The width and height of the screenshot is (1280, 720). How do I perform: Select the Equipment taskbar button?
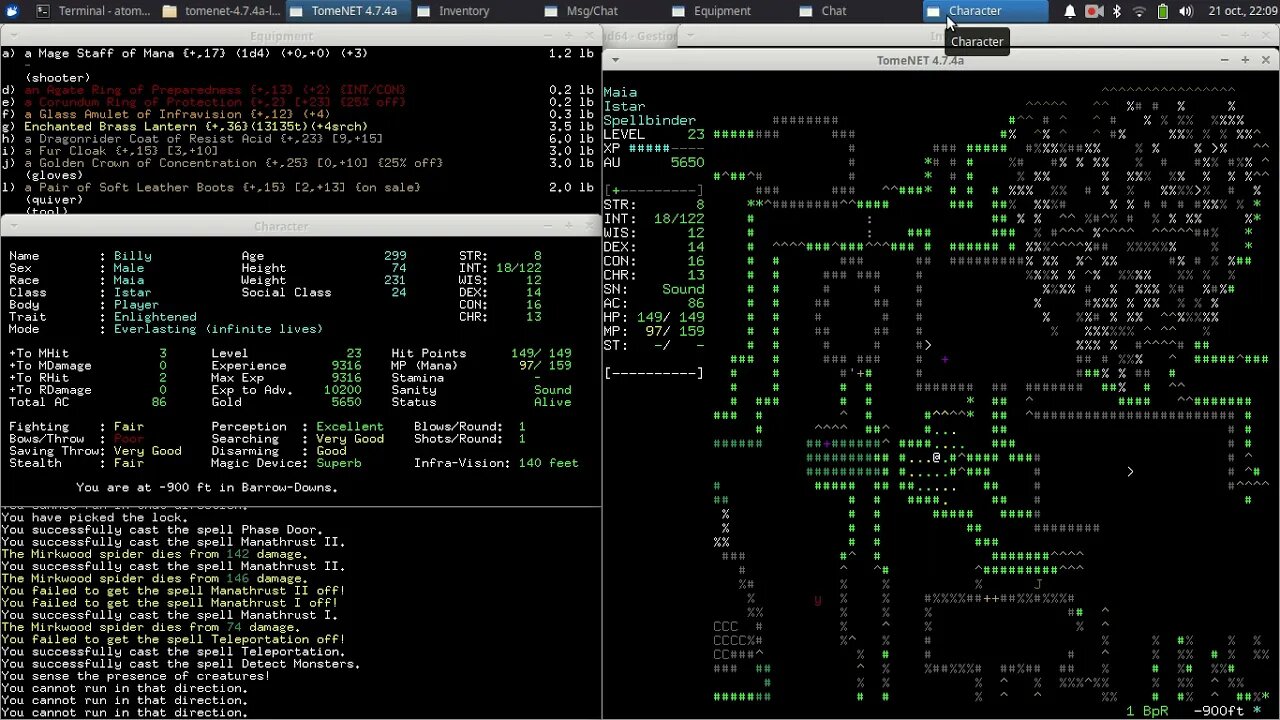click(x=729, y=11)
